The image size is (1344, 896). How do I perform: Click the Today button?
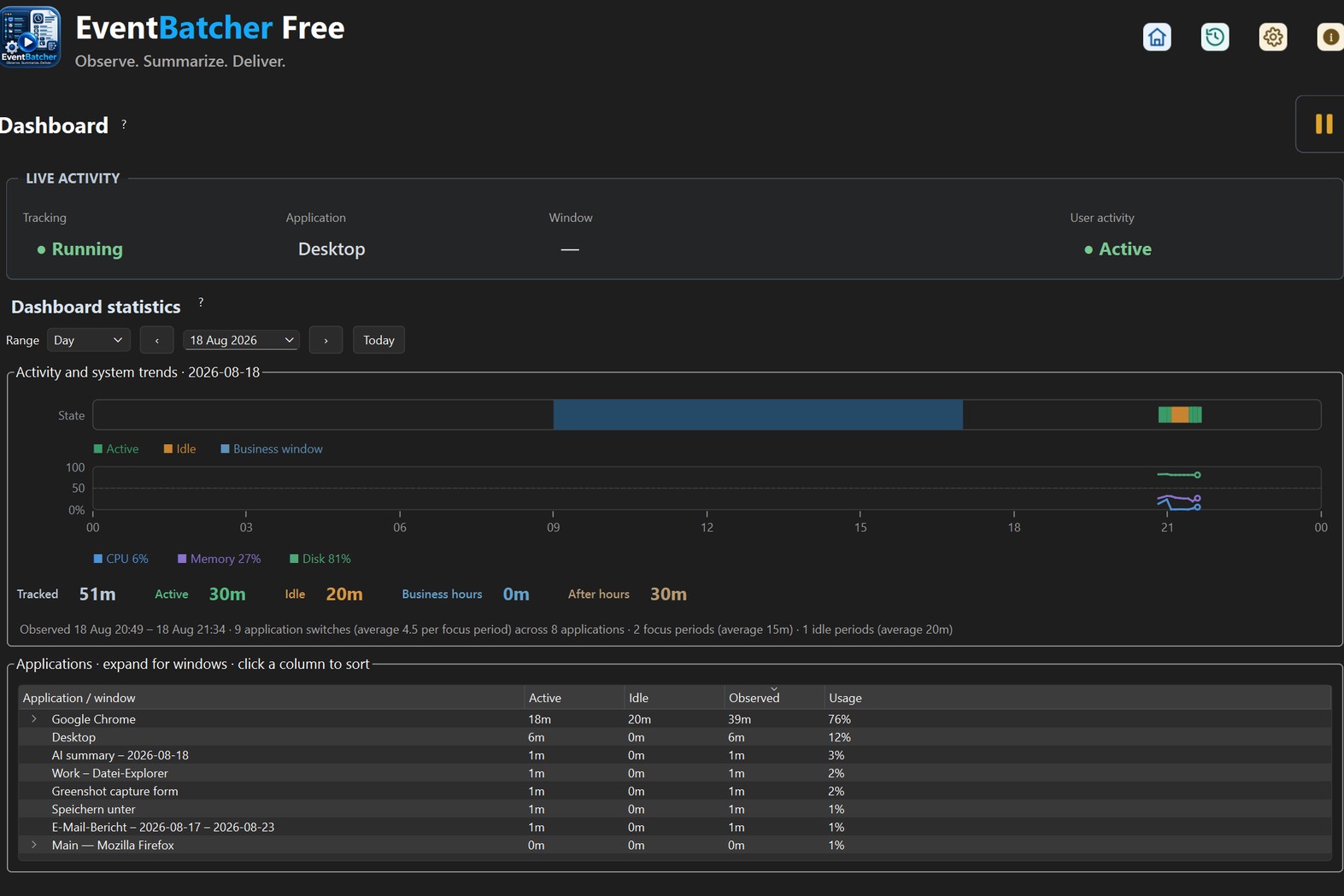coord(379,340)
